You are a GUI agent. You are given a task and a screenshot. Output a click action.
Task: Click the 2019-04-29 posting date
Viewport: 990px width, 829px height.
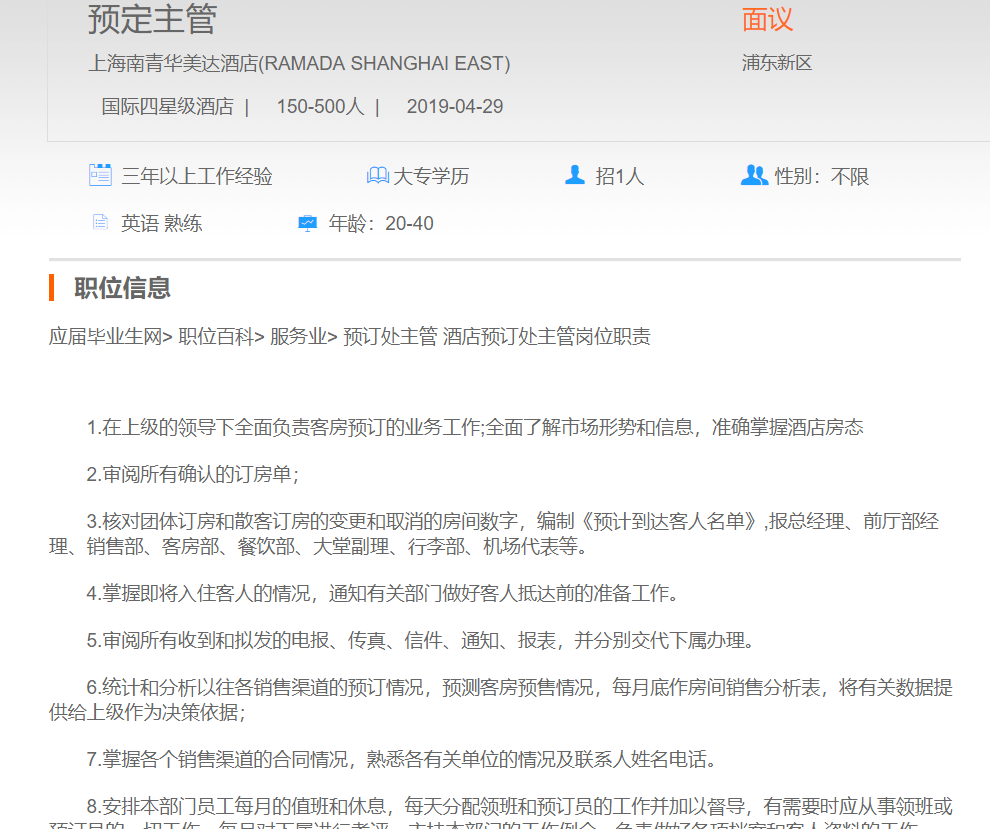[455, 106]
